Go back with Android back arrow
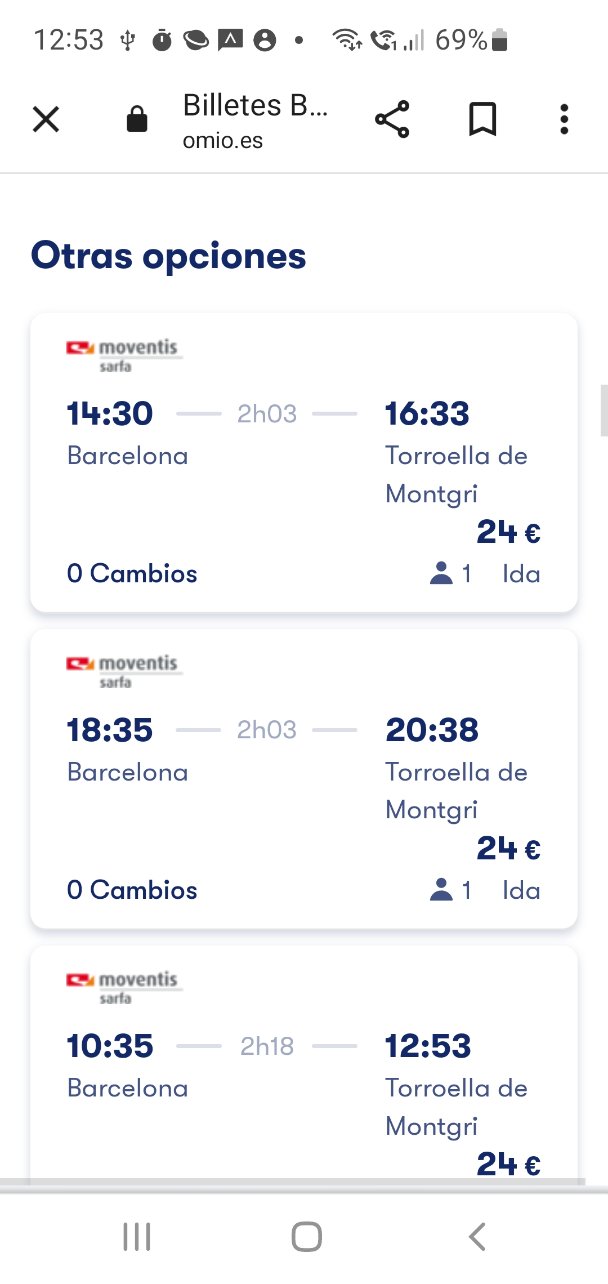608x1284 pixels. [x=477, y=1237]
